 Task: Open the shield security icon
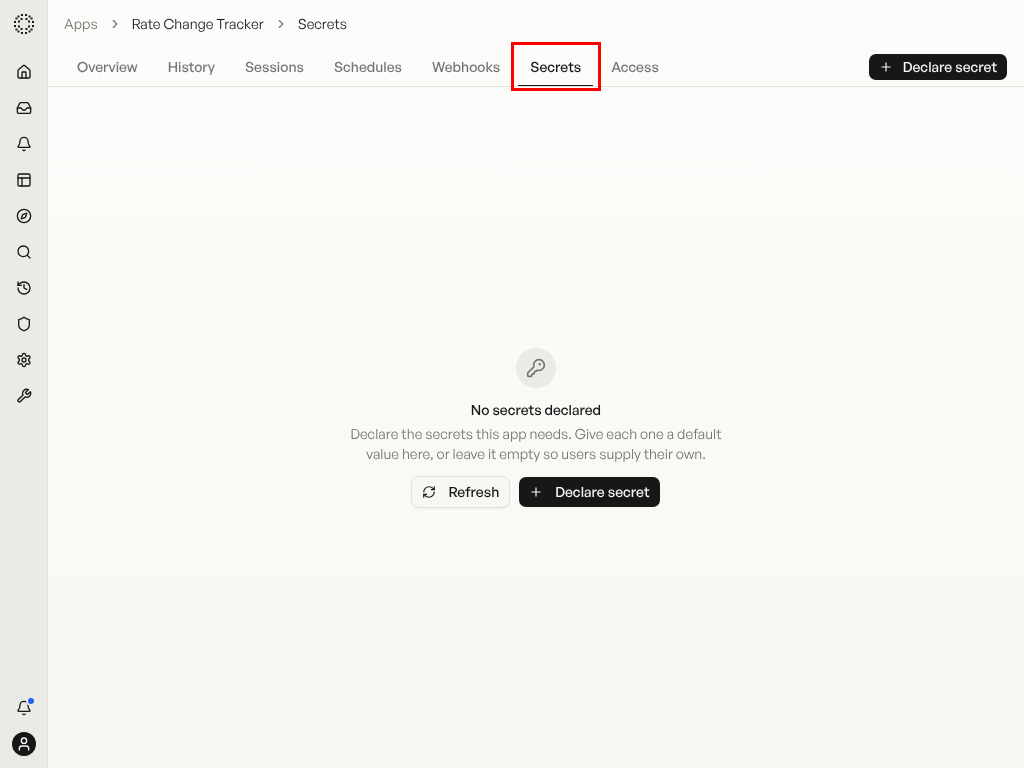pyautogui.click(x=24, y=324)
